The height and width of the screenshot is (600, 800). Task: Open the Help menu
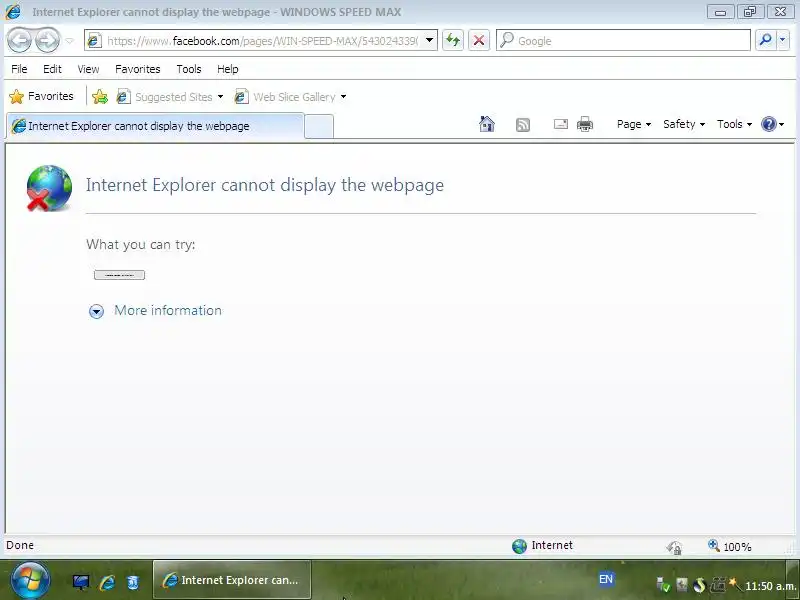click(228, 69)
